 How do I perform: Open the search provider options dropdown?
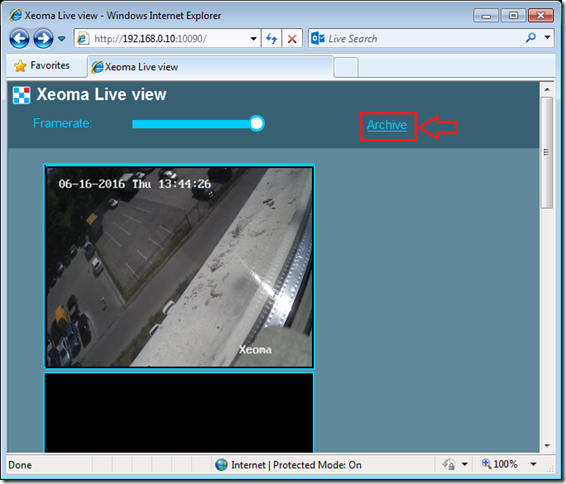click(x=548, y=37)
